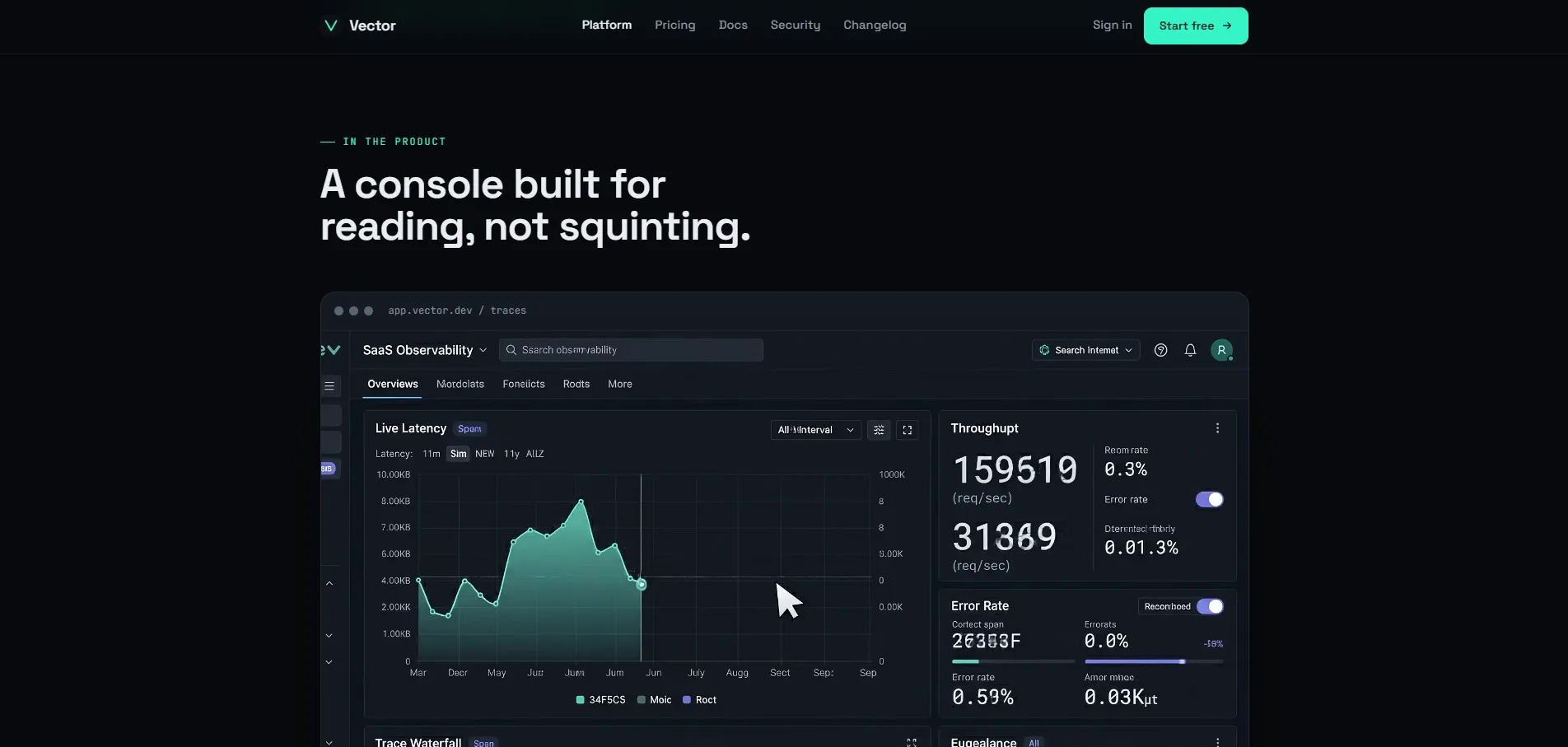Click the Errorats progress slider bar

(1154, 661)
